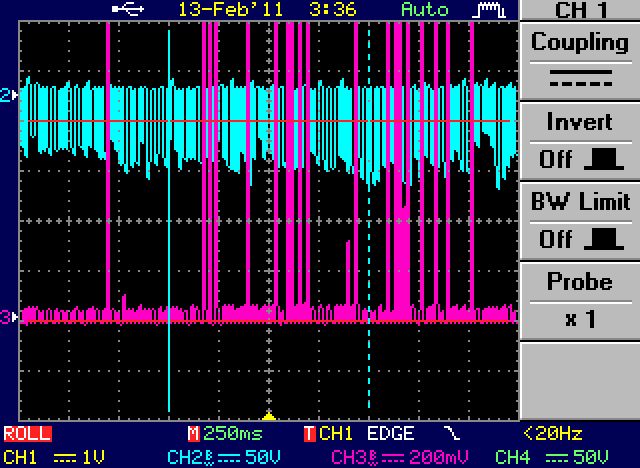Click the lower red horizontal cursor line
The height and width of the screenshot is (468, 640).
(269, 322)
